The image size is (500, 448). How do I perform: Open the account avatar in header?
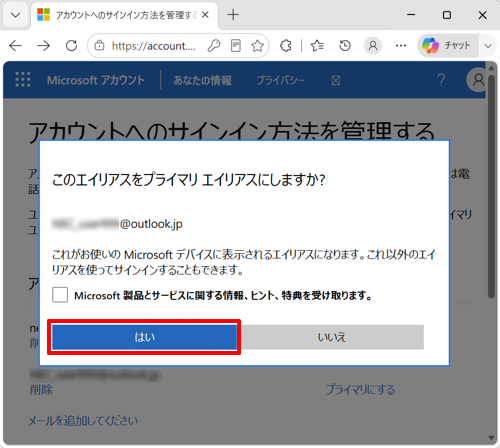click(x=476, y=80)
